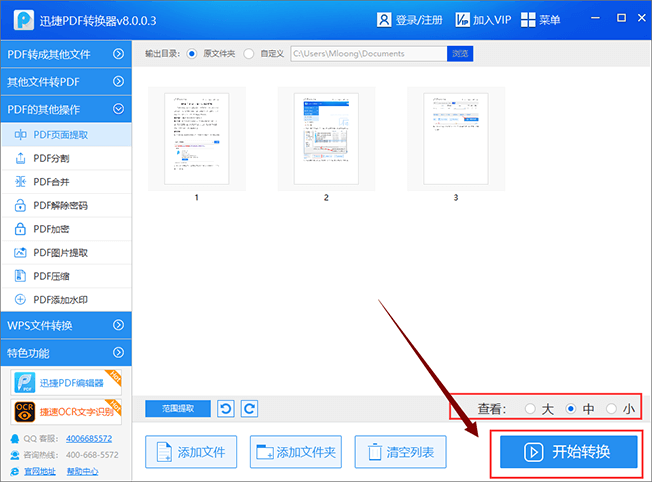Expand 其他文件转PDF section

coord(66,82)
